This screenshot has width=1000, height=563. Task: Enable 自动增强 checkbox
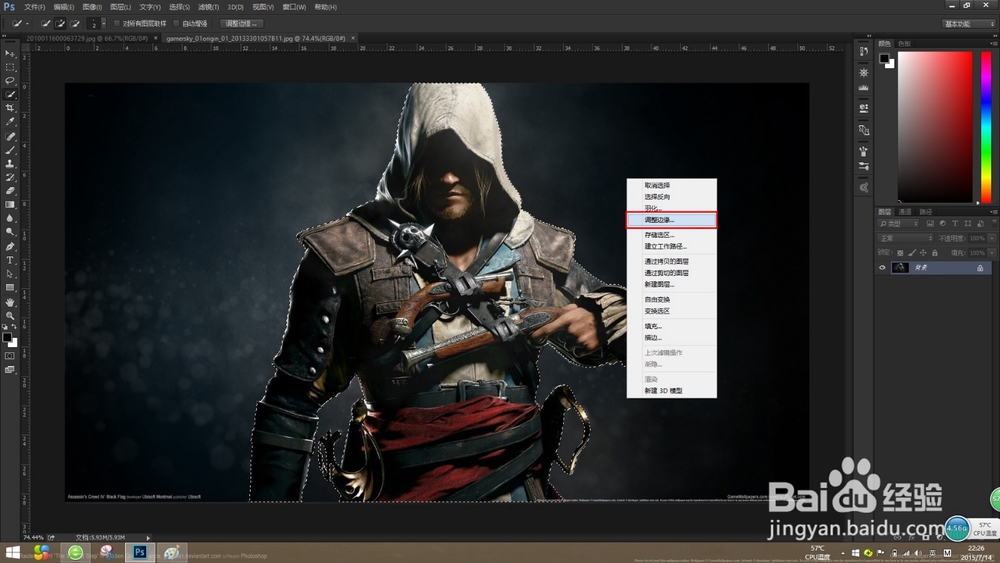[177, 24]
